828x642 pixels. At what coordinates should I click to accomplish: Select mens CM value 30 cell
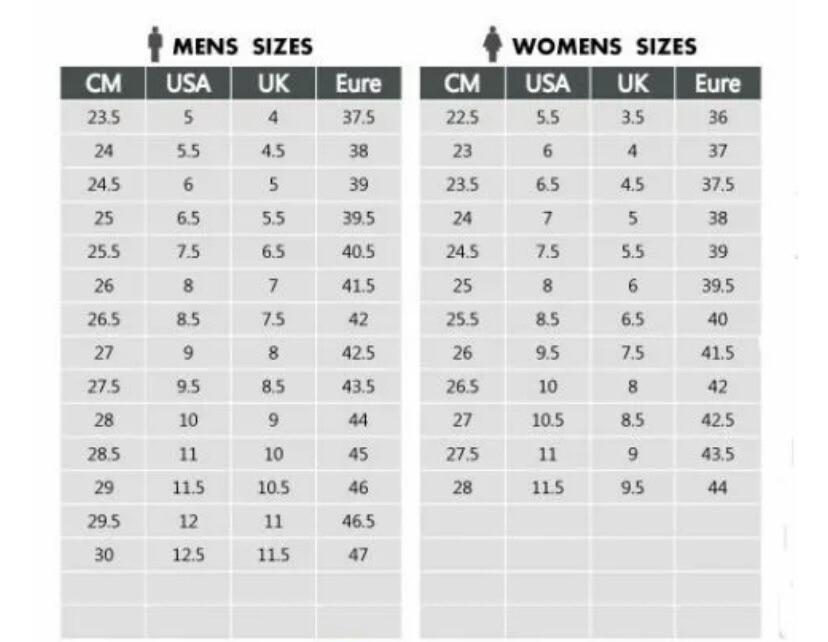point(103,555)
